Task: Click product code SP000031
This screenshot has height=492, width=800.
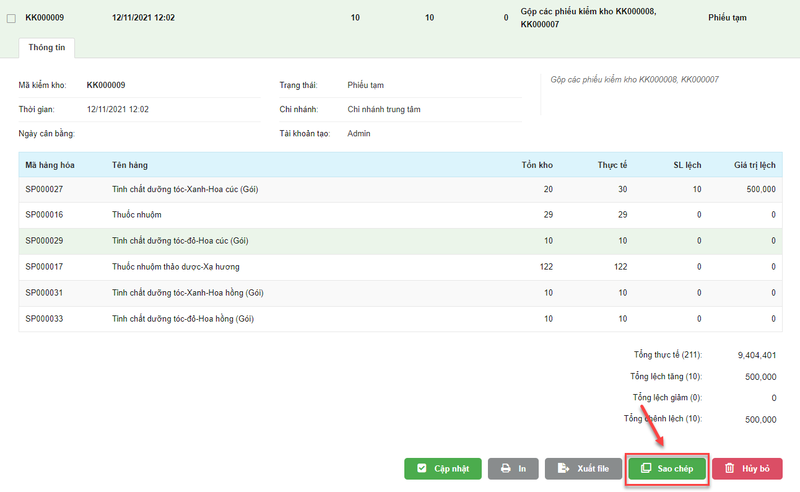Action: click(44, 293)
